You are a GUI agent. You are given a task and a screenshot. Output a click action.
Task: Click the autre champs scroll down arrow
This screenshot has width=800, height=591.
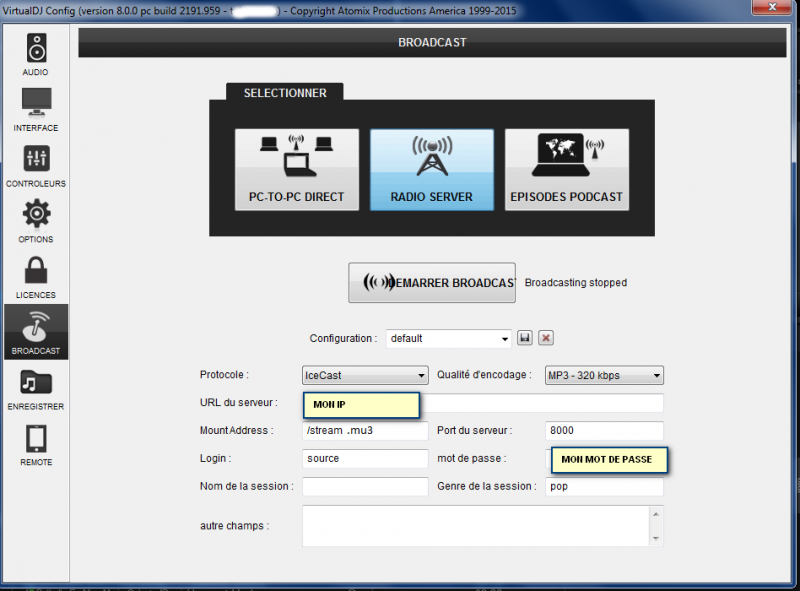coord(656,538)
